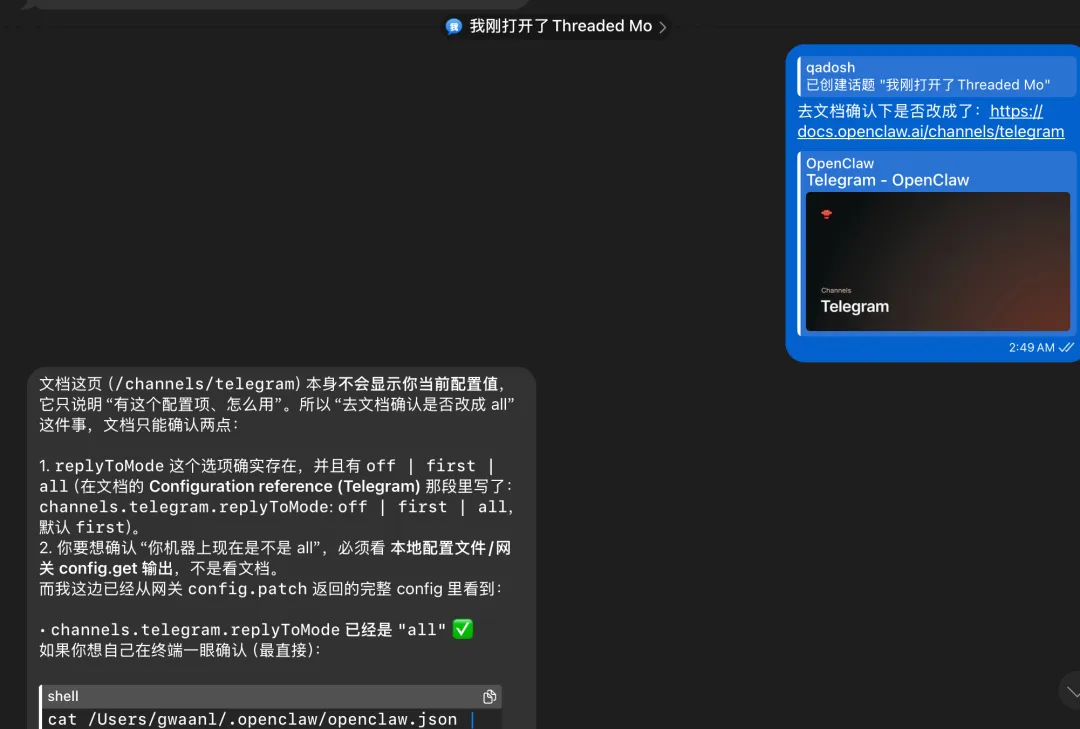
Task: Click the cat /Users/gwaanl/.openclaw/openclaw.json command
Action: 252,719
